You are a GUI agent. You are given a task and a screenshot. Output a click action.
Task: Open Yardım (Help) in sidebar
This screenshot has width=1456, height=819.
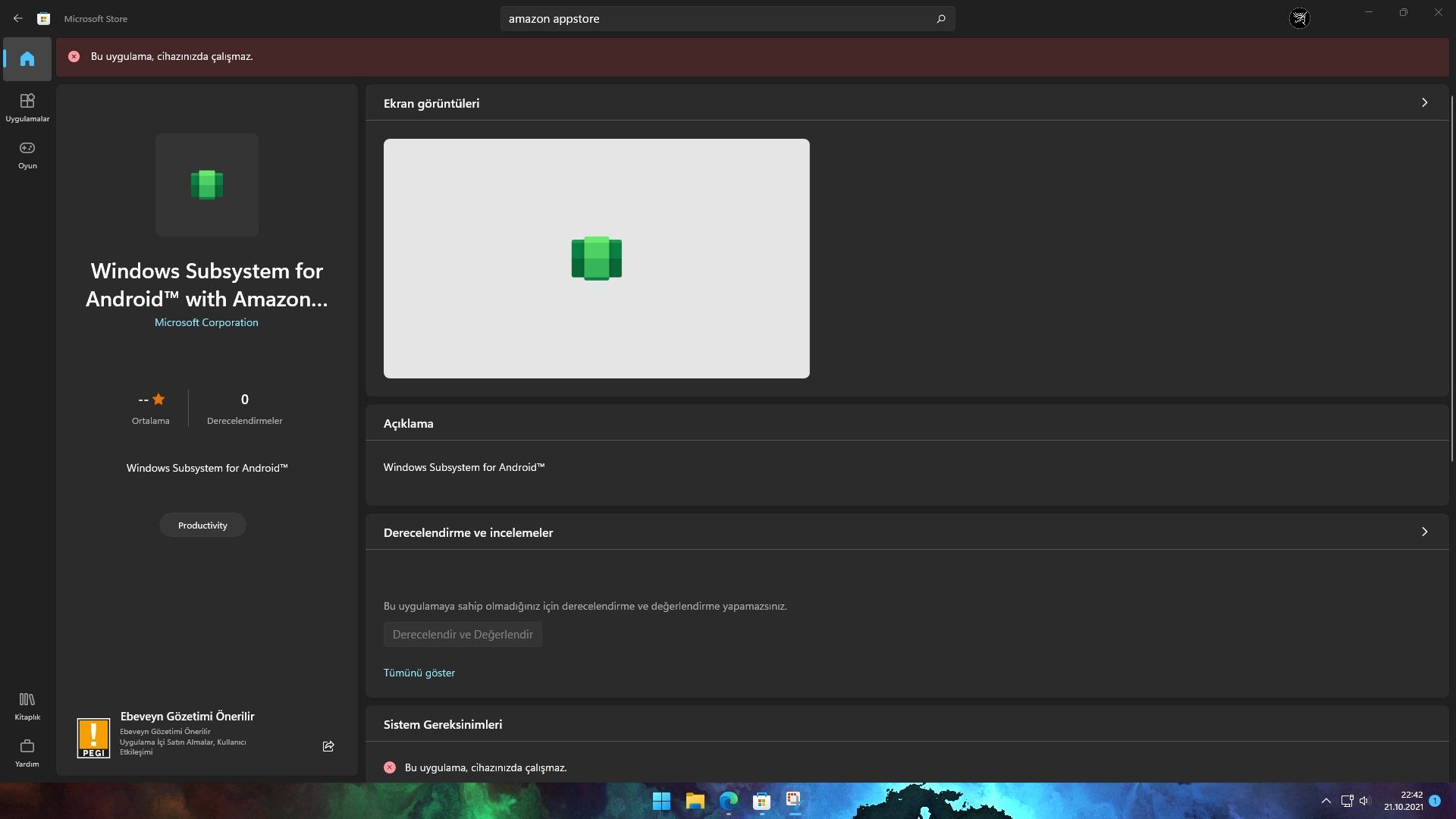click(x=27, y=752)
